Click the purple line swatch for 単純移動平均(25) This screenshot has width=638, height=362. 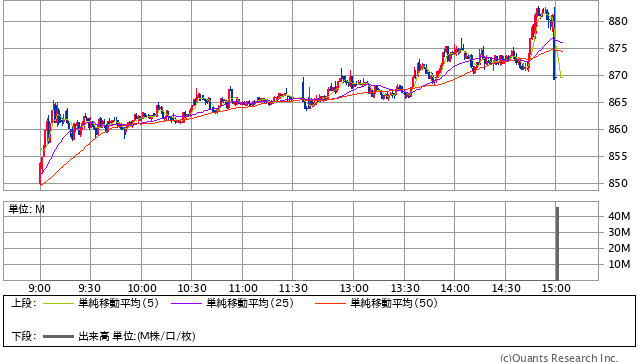[x=186, y=303]
